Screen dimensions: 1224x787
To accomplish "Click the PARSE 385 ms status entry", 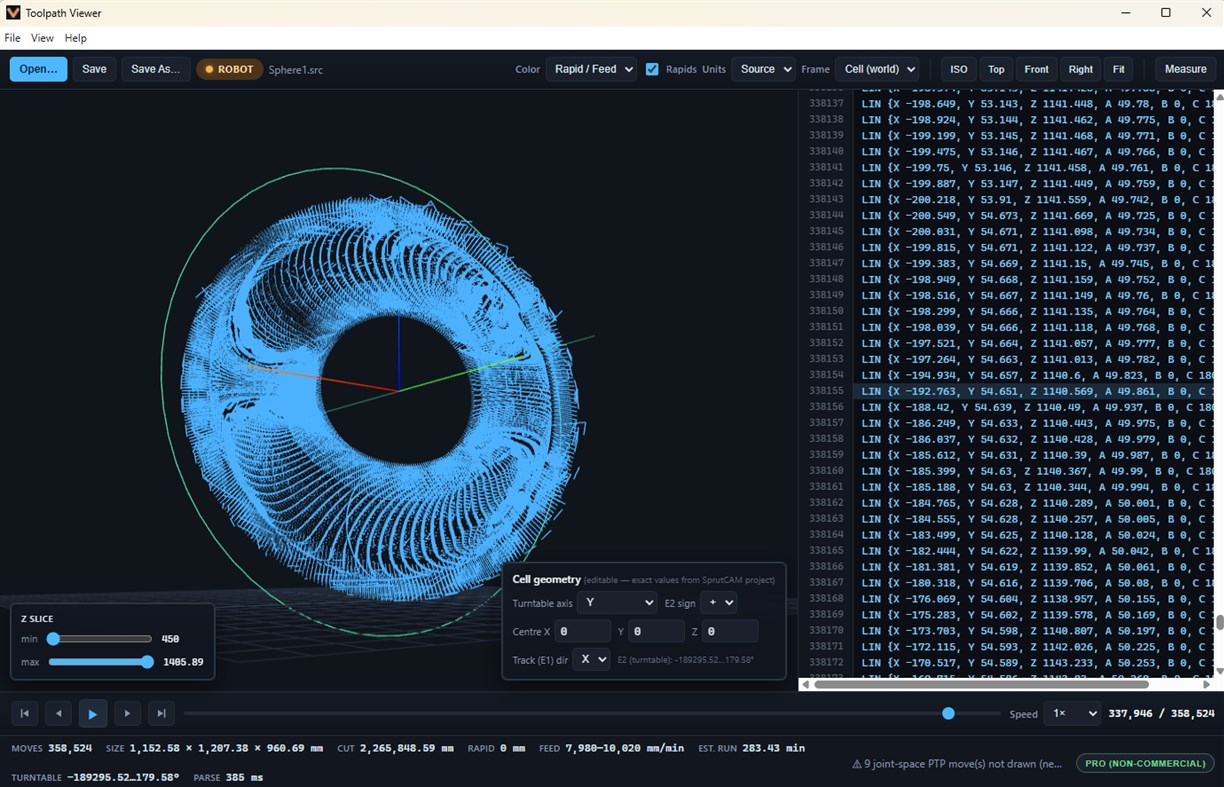I will (227, 777).
